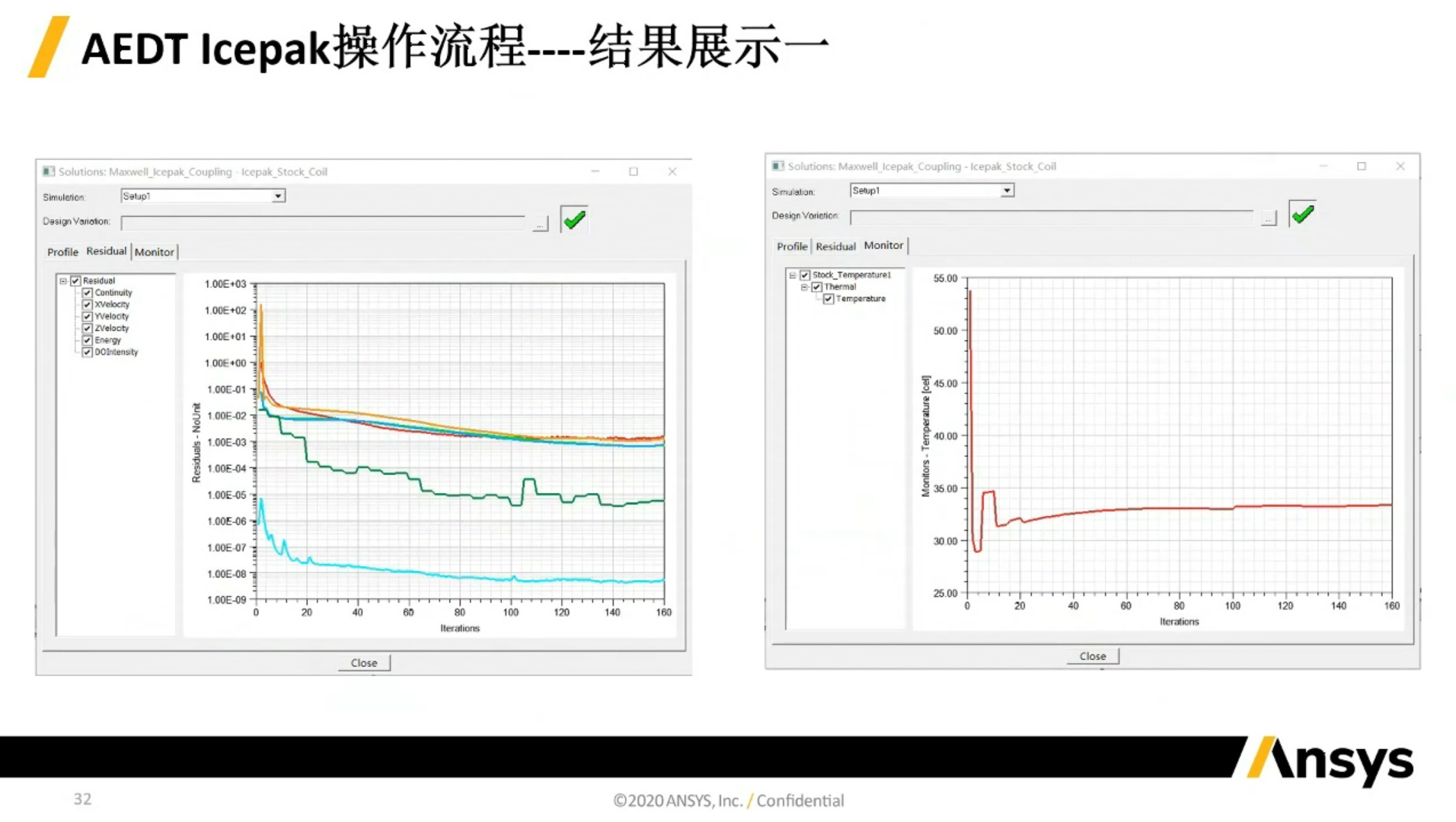Click Design Variation browse button in right window
Screen dimensions: 1456x822
pos(1268,218)
